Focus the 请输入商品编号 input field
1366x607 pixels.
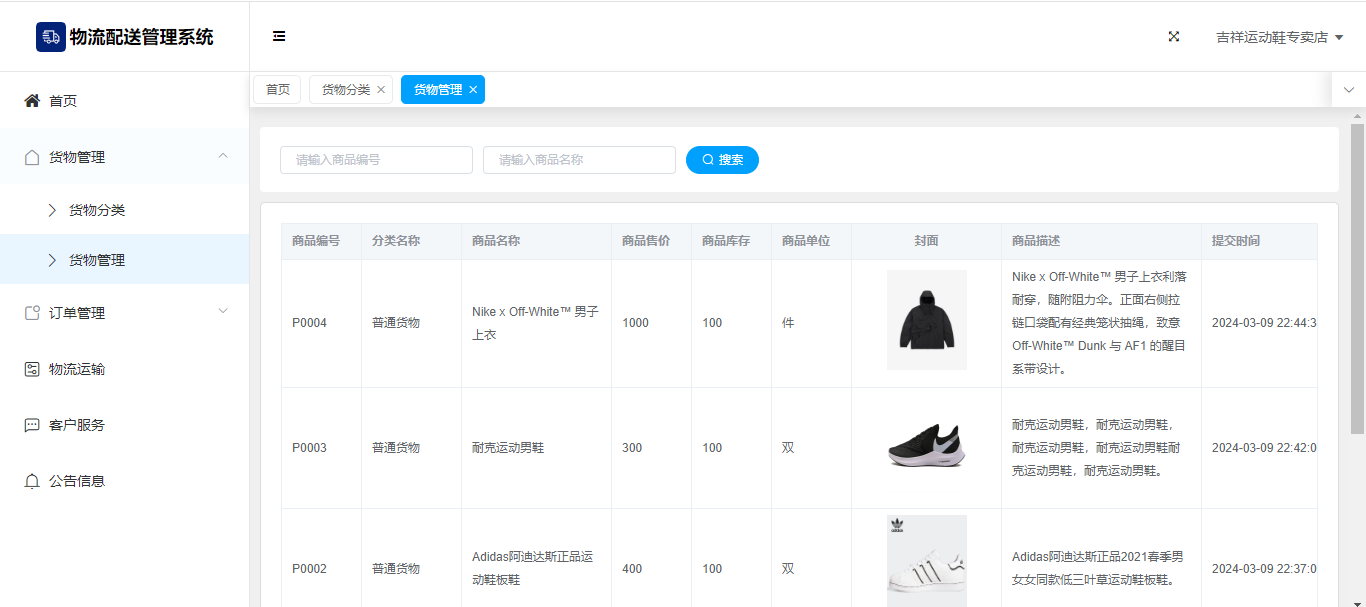tap(376, 160)
